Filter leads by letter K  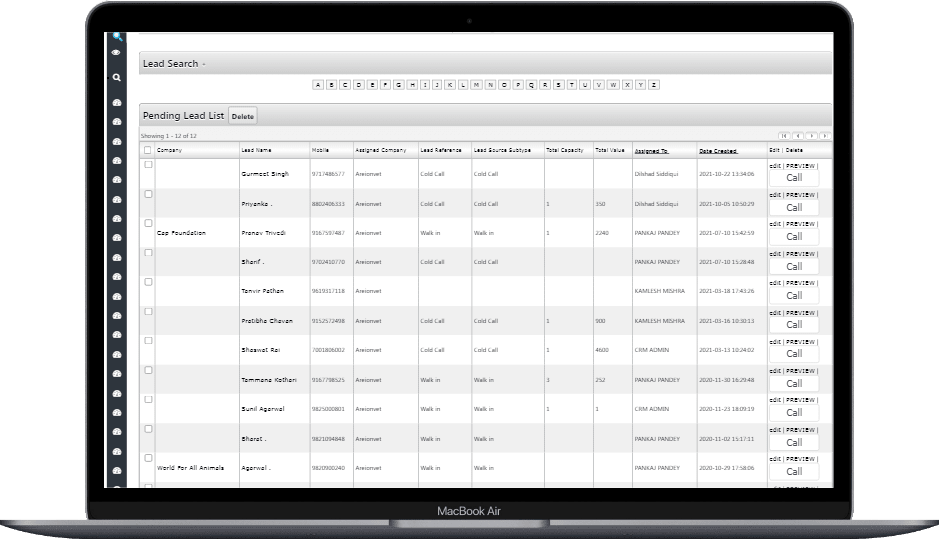tap(450, 85)
